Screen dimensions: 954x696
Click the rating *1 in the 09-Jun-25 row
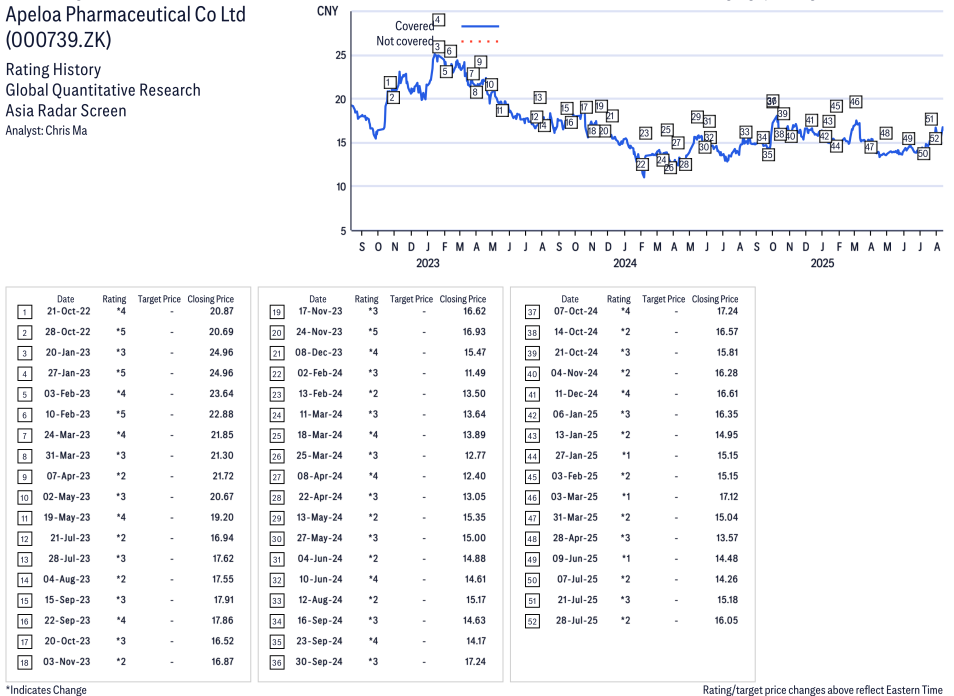[626, 559]
